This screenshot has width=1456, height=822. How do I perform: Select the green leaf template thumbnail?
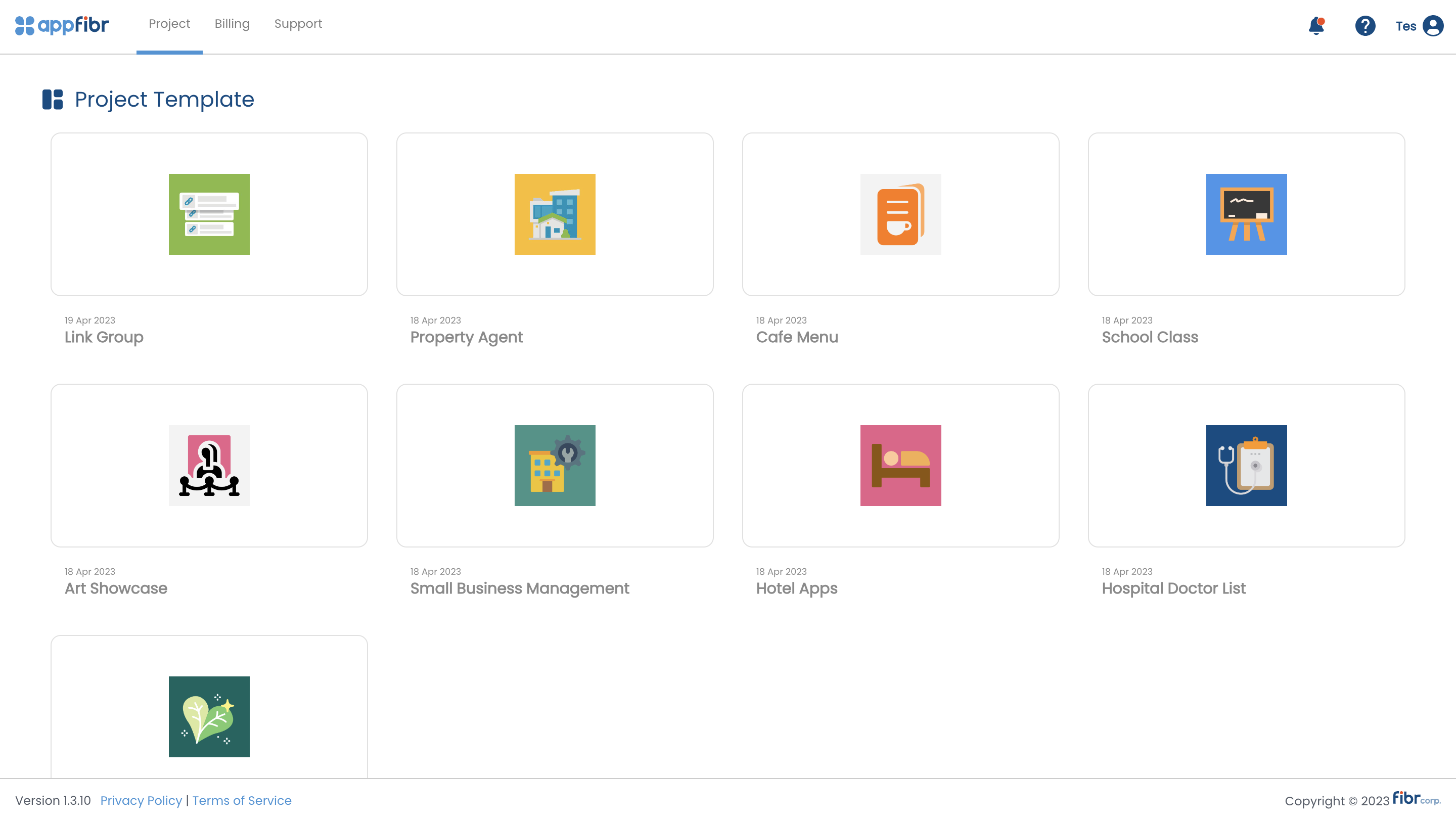tap(209, 716)
